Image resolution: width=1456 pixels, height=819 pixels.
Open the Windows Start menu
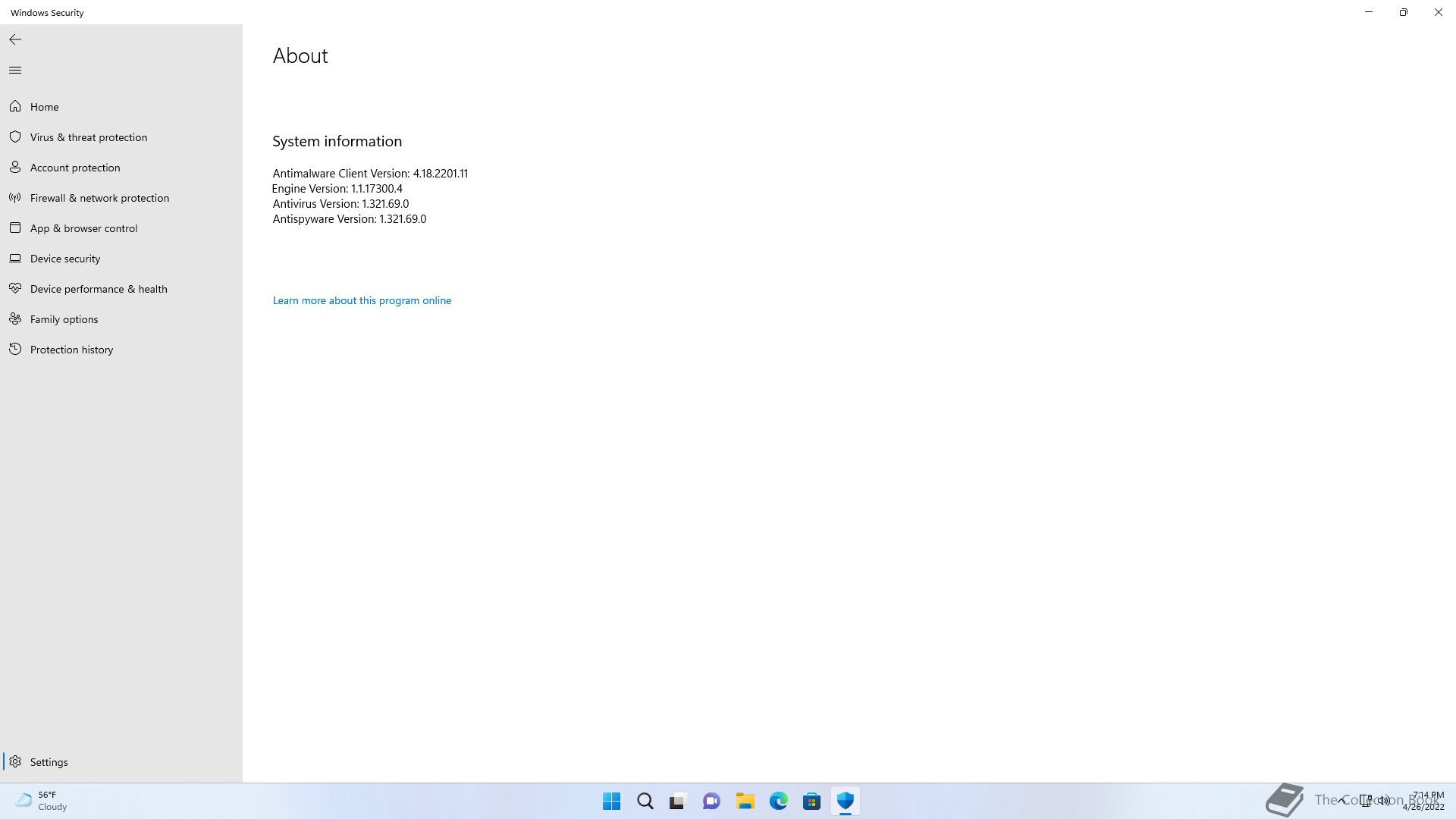[x=611, y=801]
